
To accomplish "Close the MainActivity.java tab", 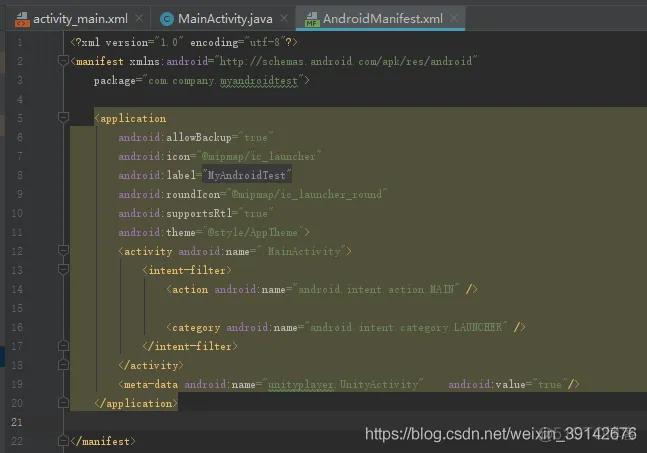I will click(284, 19).
